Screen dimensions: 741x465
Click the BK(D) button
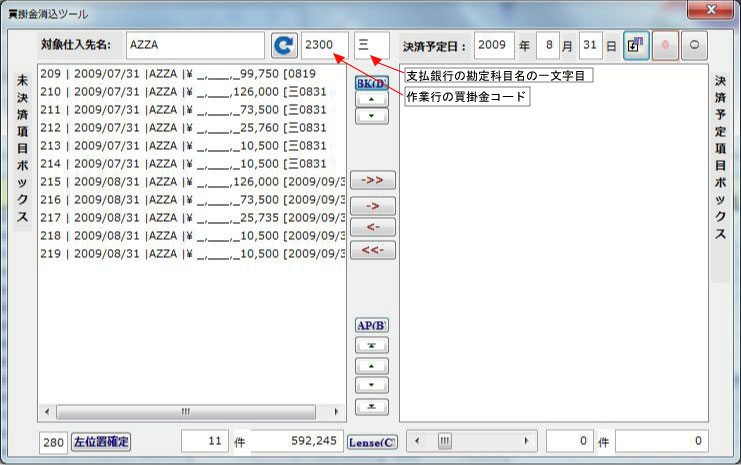tap(372, 83)
